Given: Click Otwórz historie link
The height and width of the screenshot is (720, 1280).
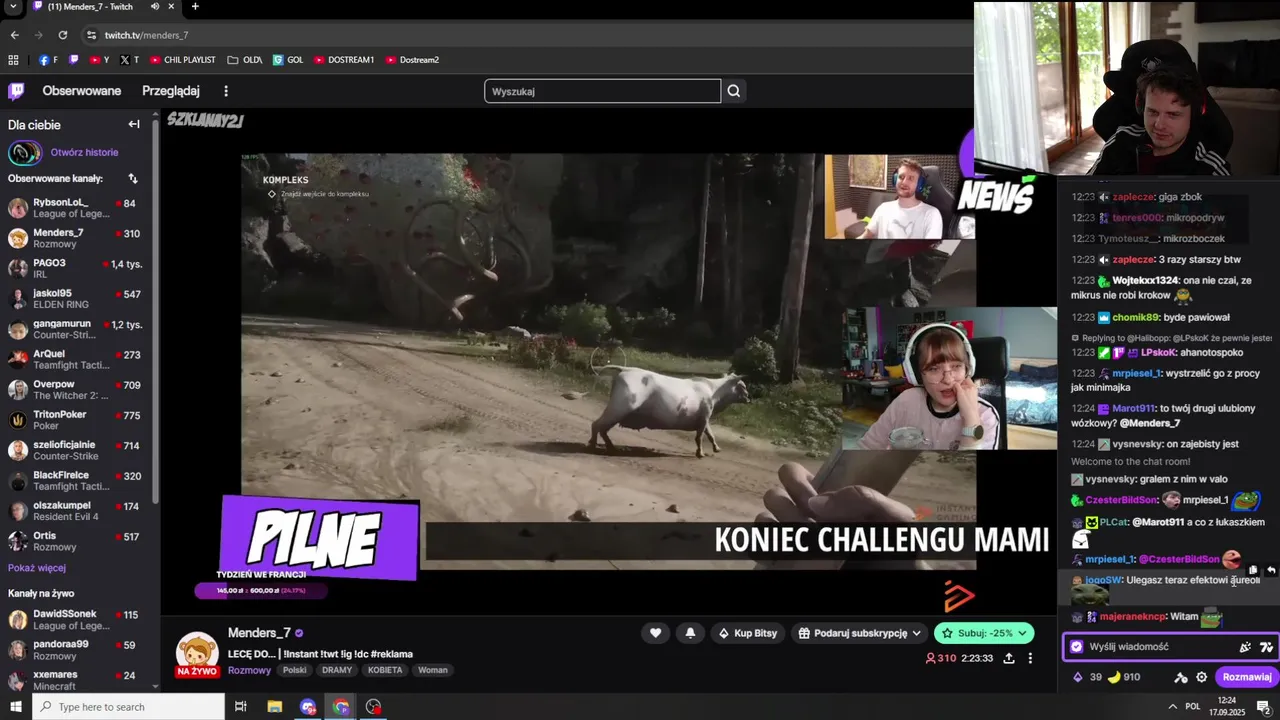Looking at the screenshot, I should pos(84,153).
